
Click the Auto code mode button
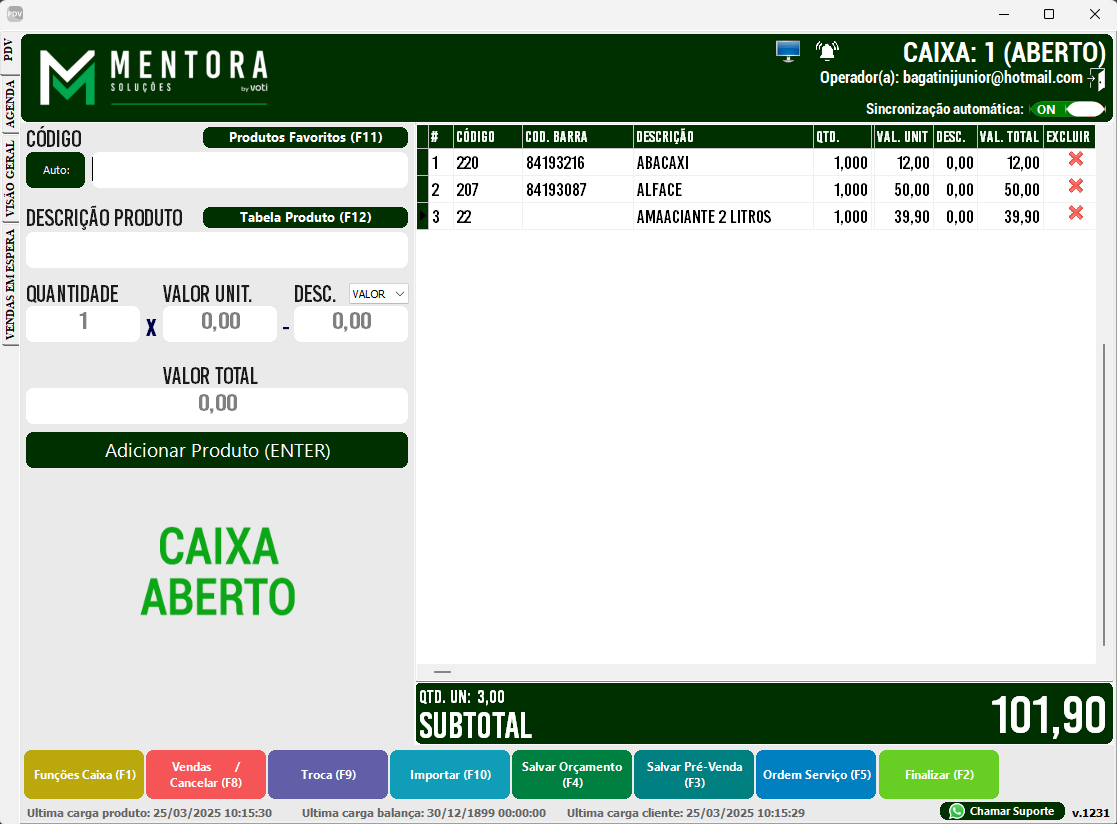56,170
